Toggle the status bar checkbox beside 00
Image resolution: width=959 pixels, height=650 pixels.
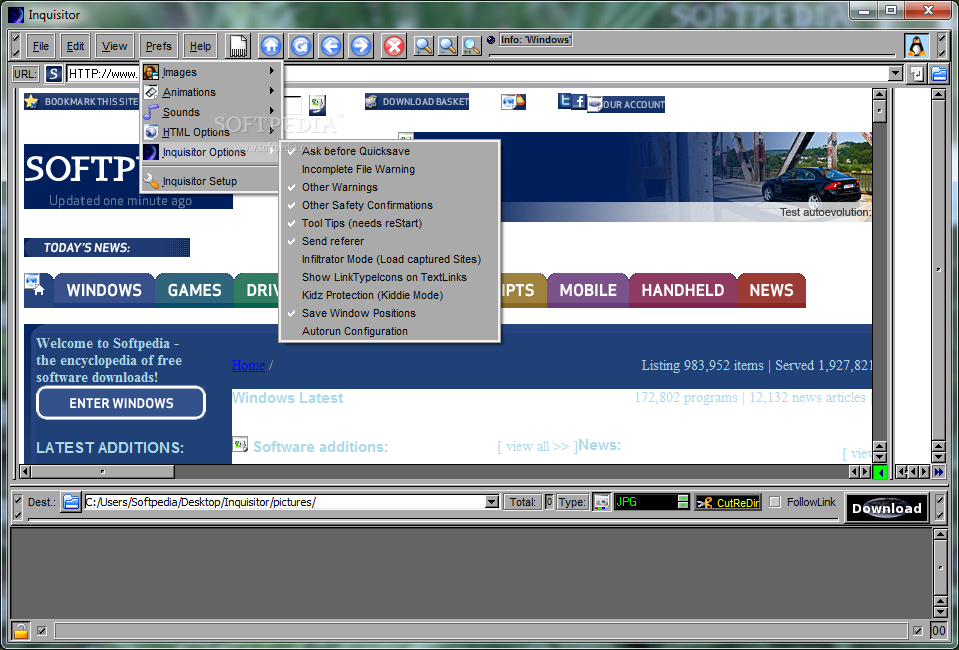[918, 630]
